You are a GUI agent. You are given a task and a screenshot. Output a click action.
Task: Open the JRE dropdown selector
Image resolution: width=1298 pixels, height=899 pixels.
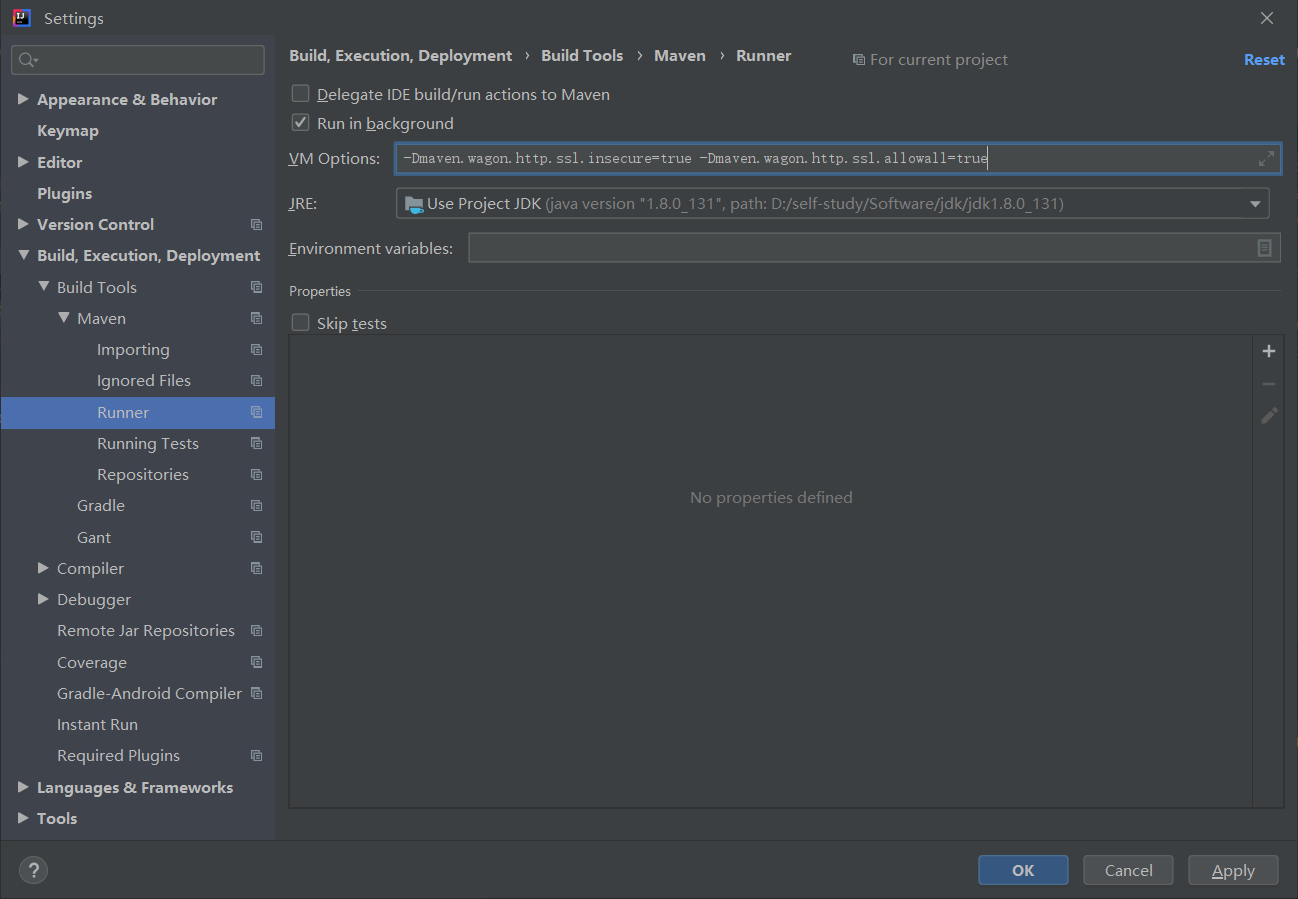[x=833, y=204]
